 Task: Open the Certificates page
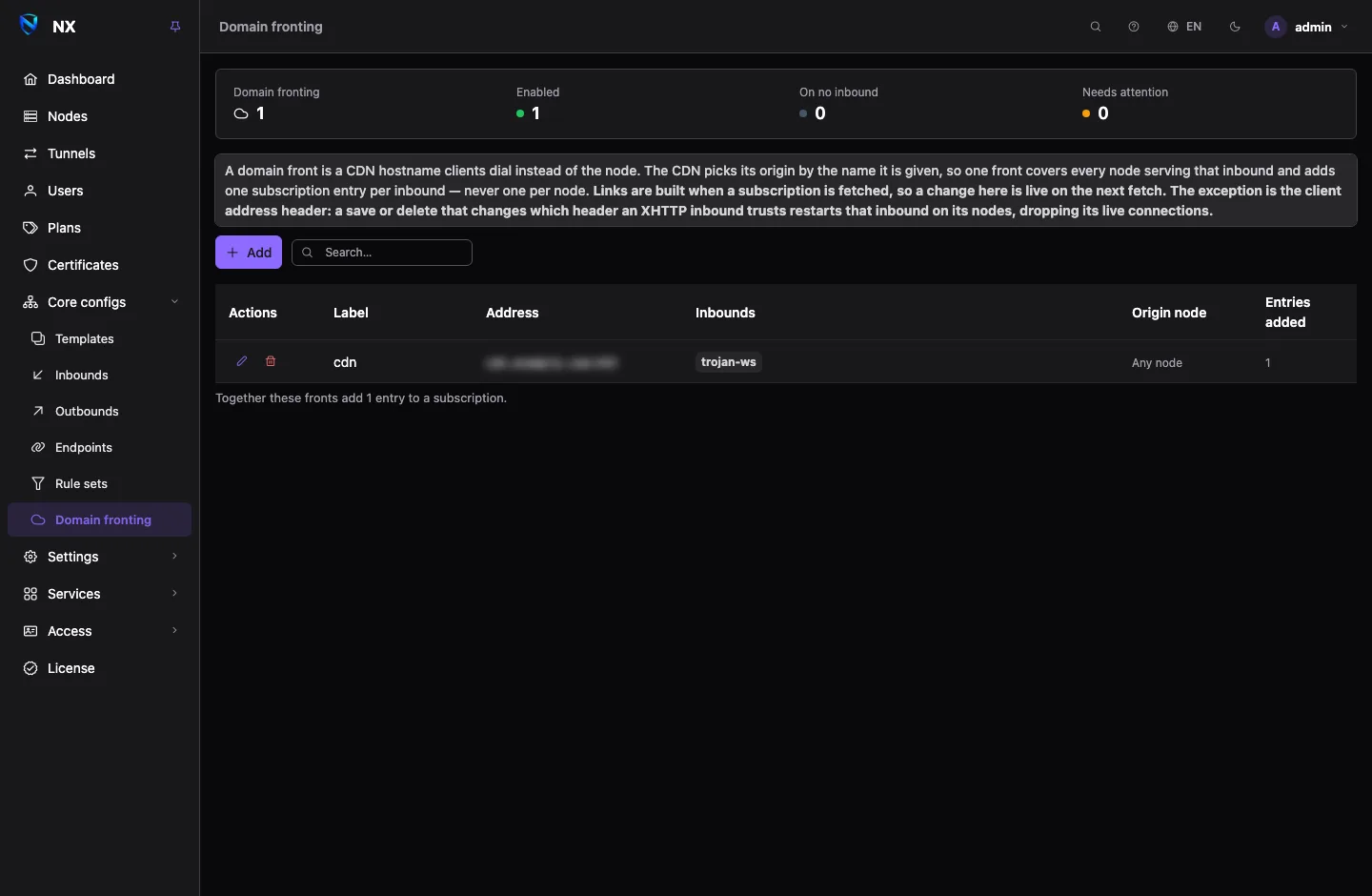[99, 265]
